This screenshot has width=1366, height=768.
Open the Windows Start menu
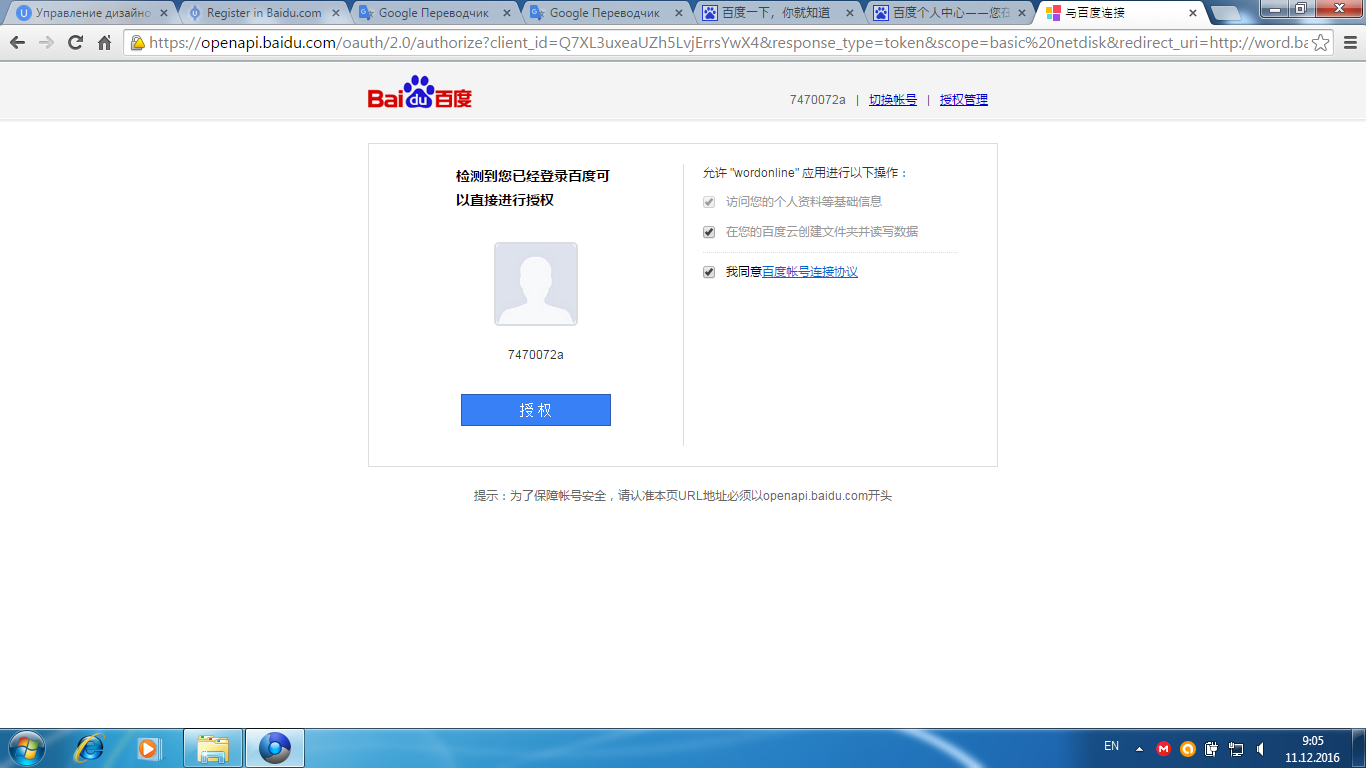pyautogui.click(x=25, y=748)
